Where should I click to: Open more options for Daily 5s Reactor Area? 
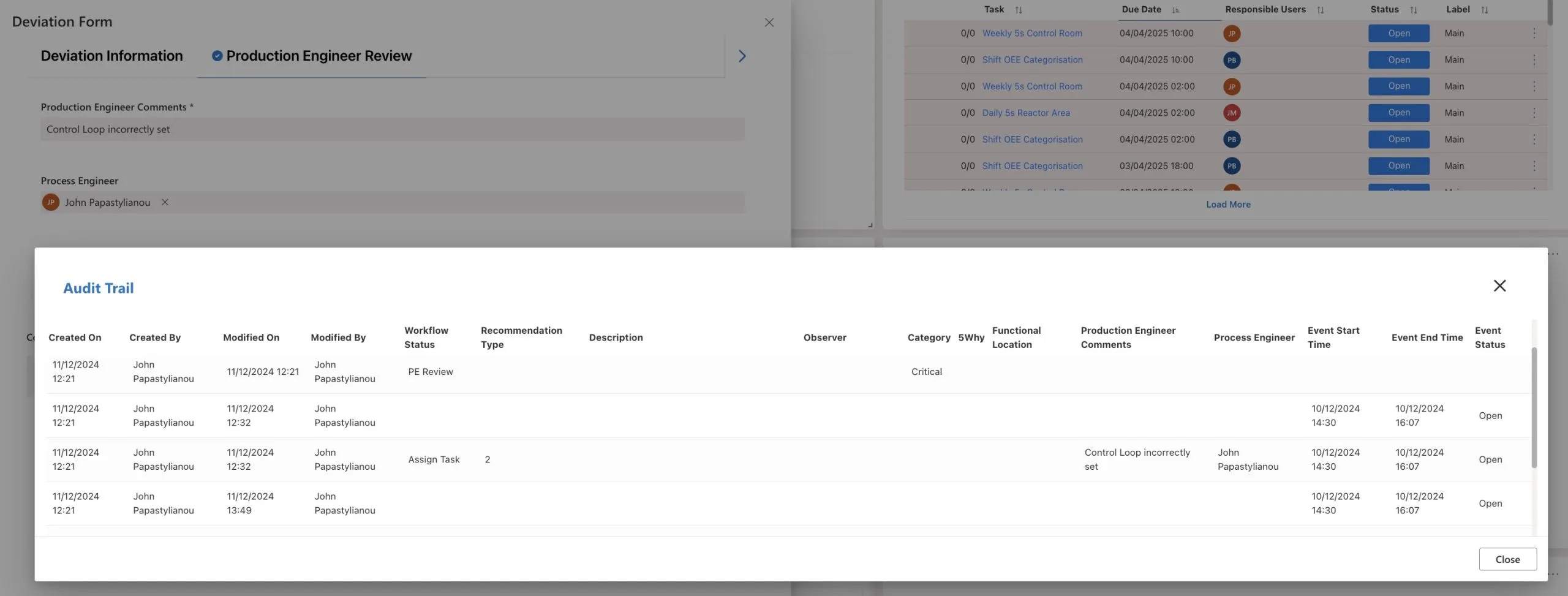tap(1534, 113)
